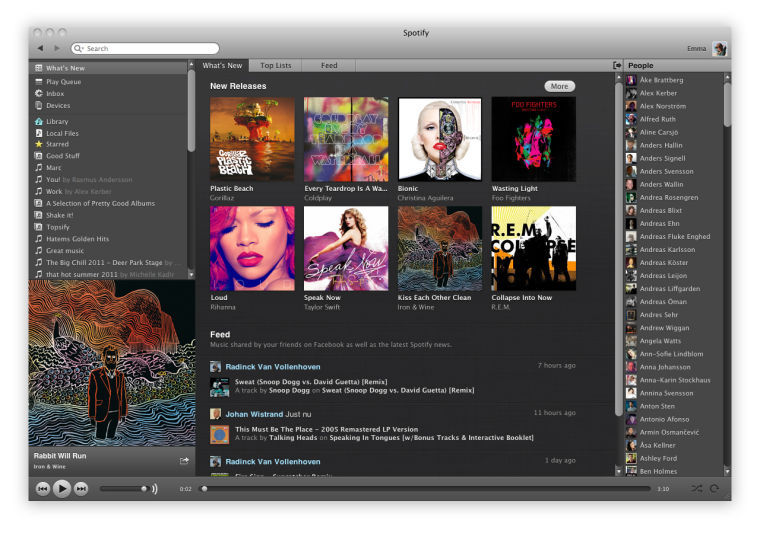760x536 pixels.
Task: Click the share icon beside Rabbit Will Run
Action: tap(184, 461)
